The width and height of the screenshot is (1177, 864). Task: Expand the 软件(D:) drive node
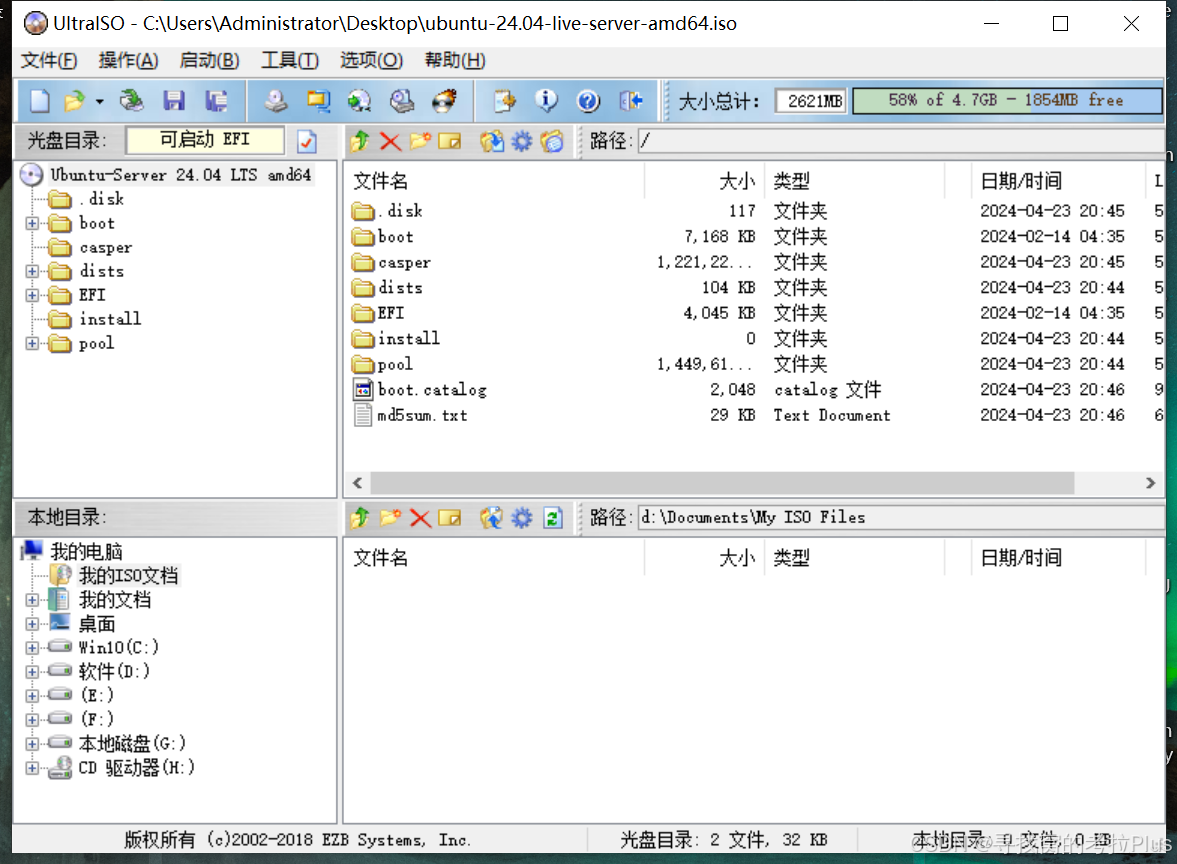coord(32,671)
